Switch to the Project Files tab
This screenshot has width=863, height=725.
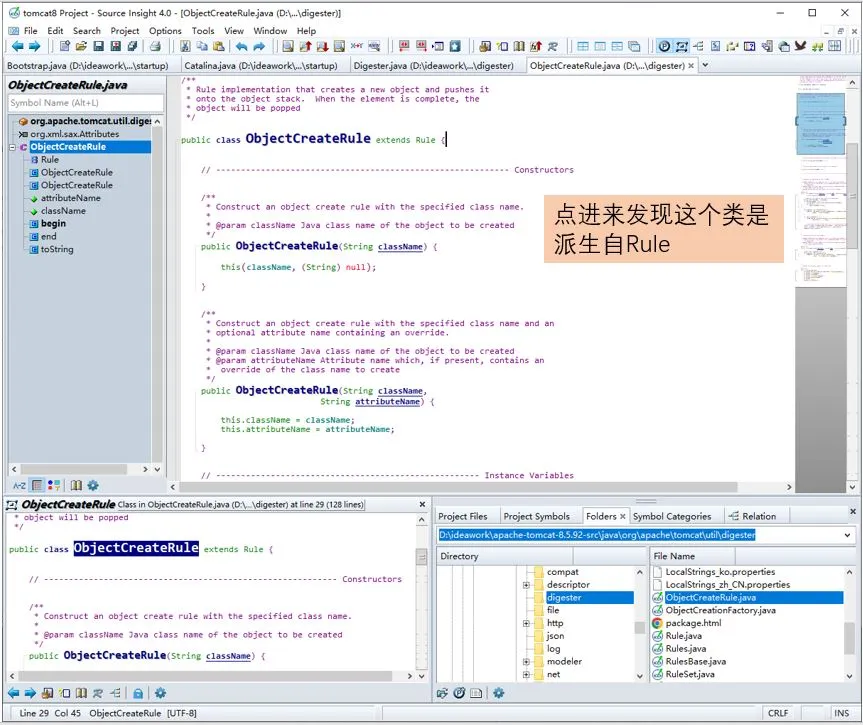(462, 516)
